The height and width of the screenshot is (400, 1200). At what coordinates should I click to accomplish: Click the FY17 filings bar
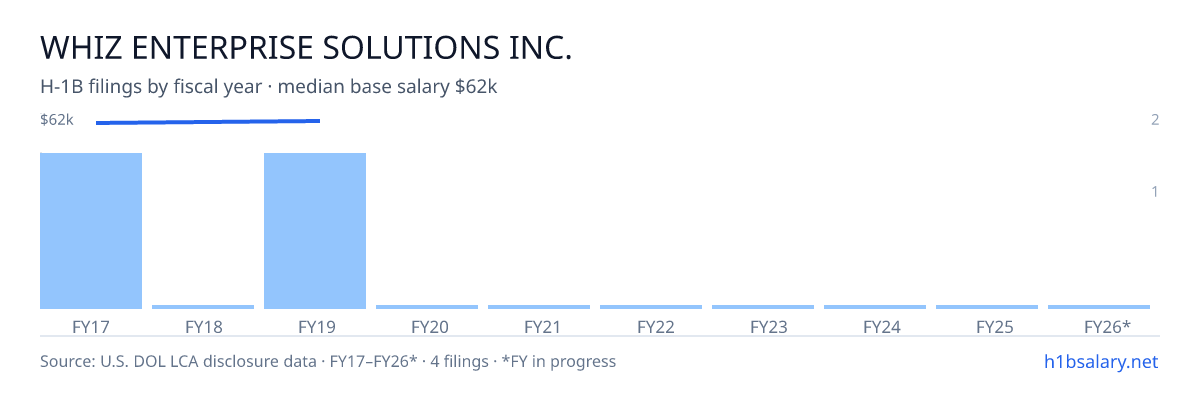91,231
